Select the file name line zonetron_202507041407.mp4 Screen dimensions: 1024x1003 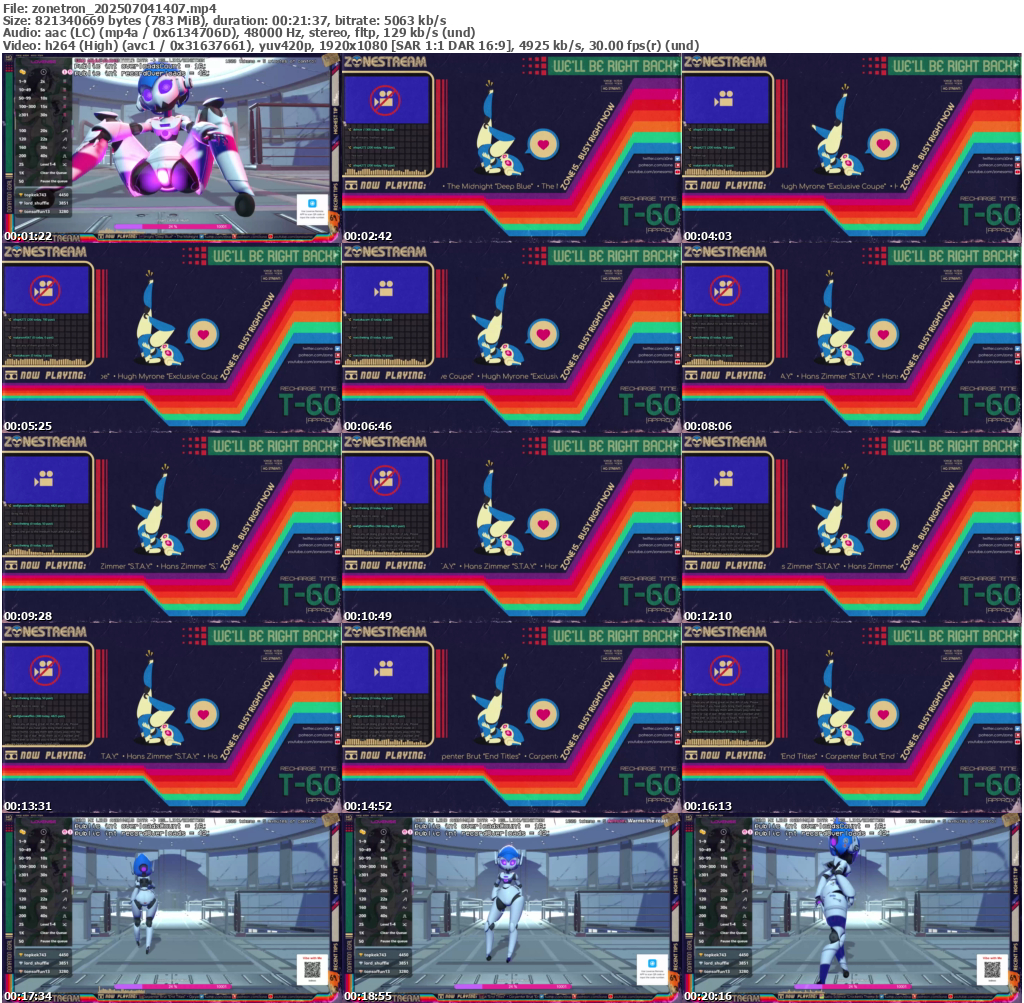pos(110,8)
